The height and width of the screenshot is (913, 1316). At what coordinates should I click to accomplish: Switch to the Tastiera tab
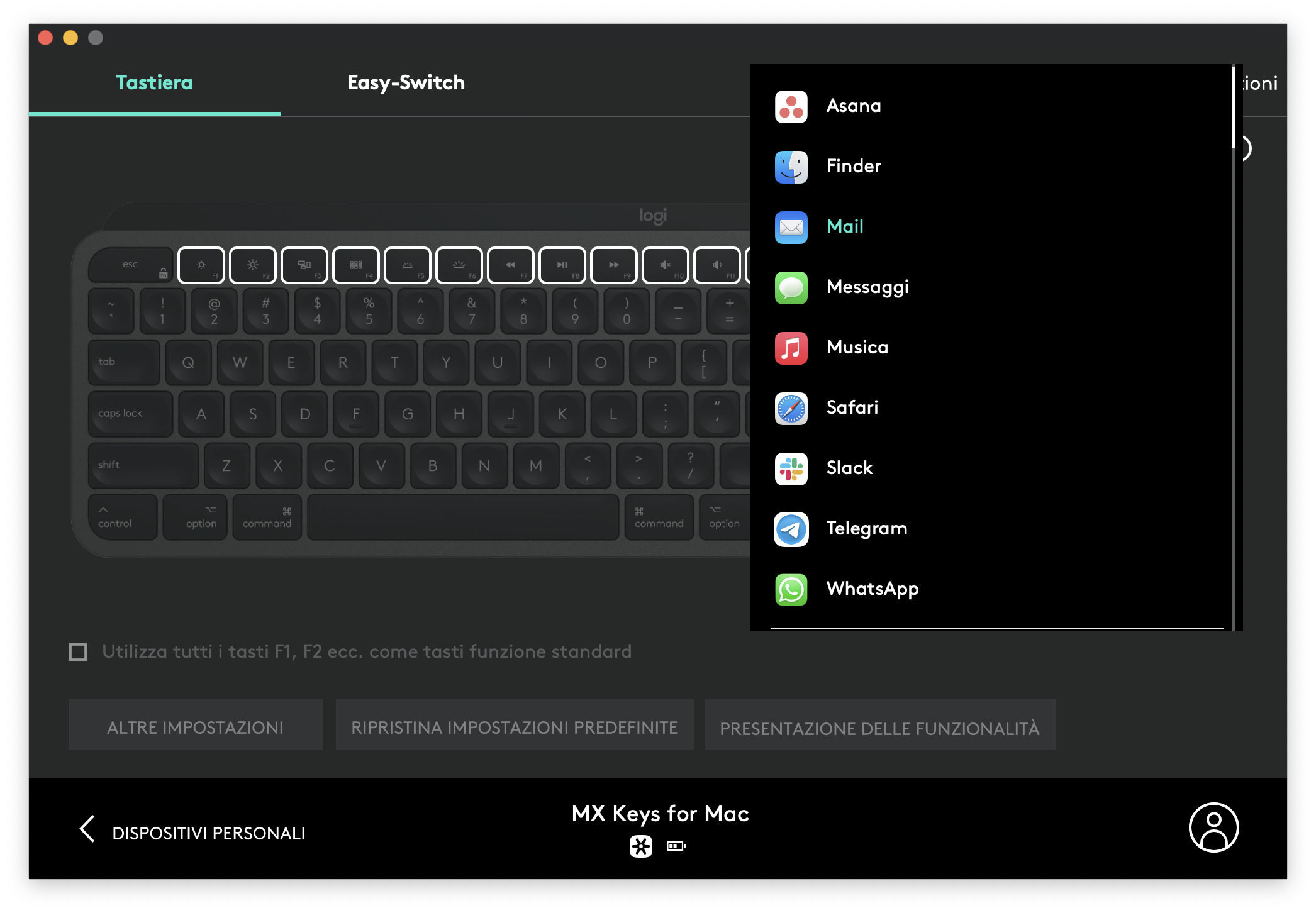click(x=155, y=83)
